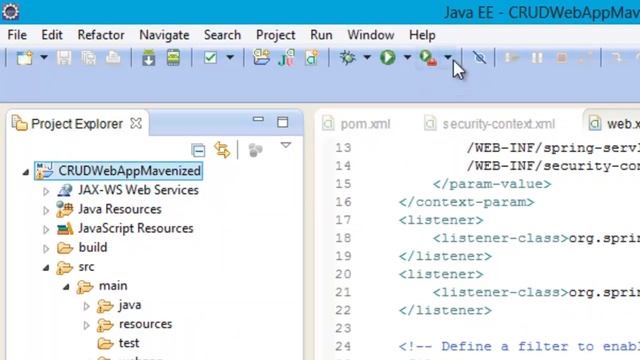This screenshot has height=360, width=640.
Task: Click the green server toolbar icon
Action: [x=173, y=58]
